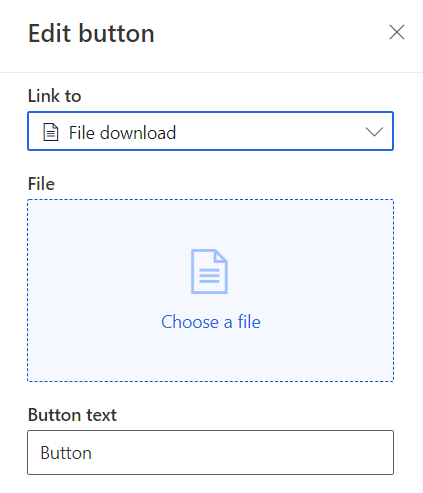
Task: Select the File download option text
Action: click(x=122, y=133)
